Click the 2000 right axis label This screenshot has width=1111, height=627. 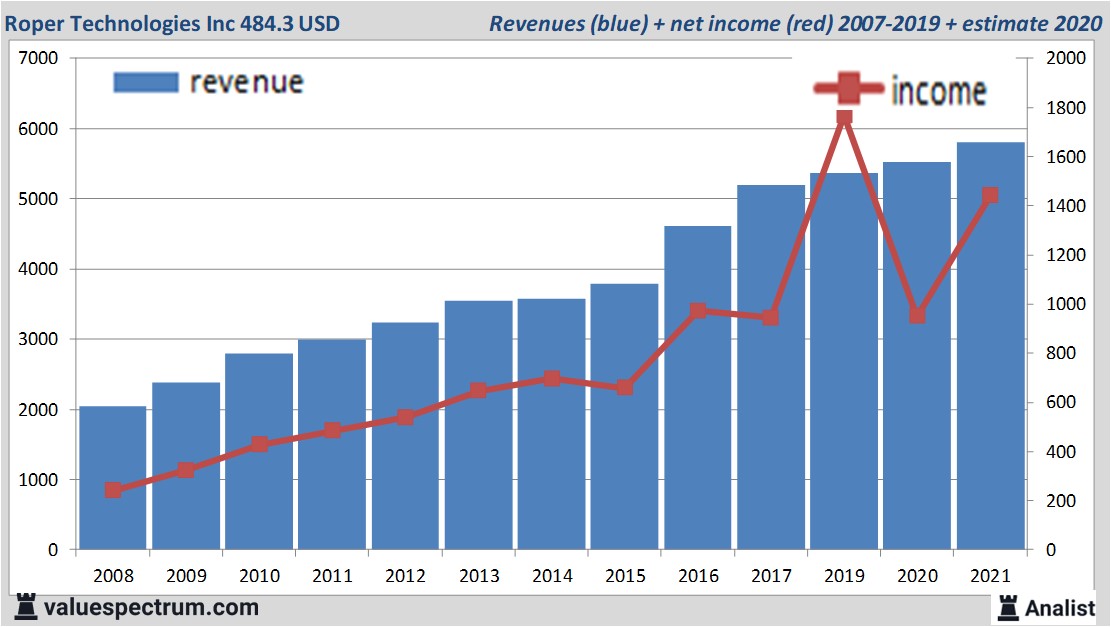1066,59
